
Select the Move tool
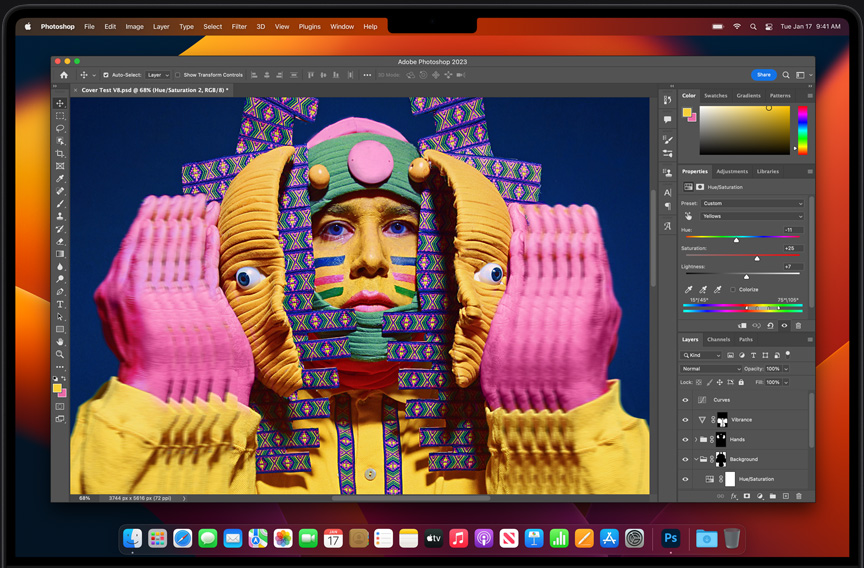click(x=60, y=104)
